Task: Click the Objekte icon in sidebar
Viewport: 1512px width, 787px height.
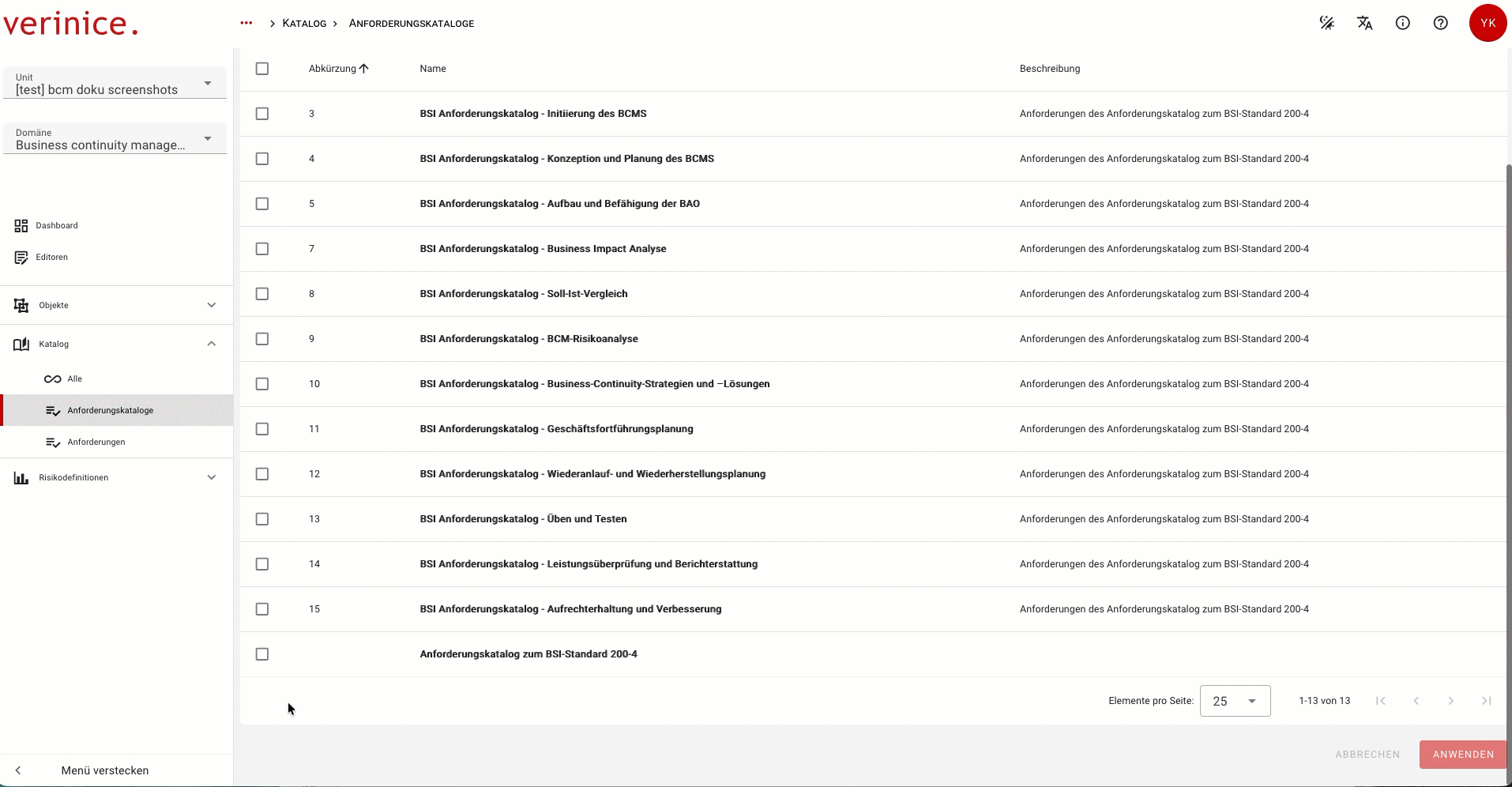Action: [x=21, y=306]
